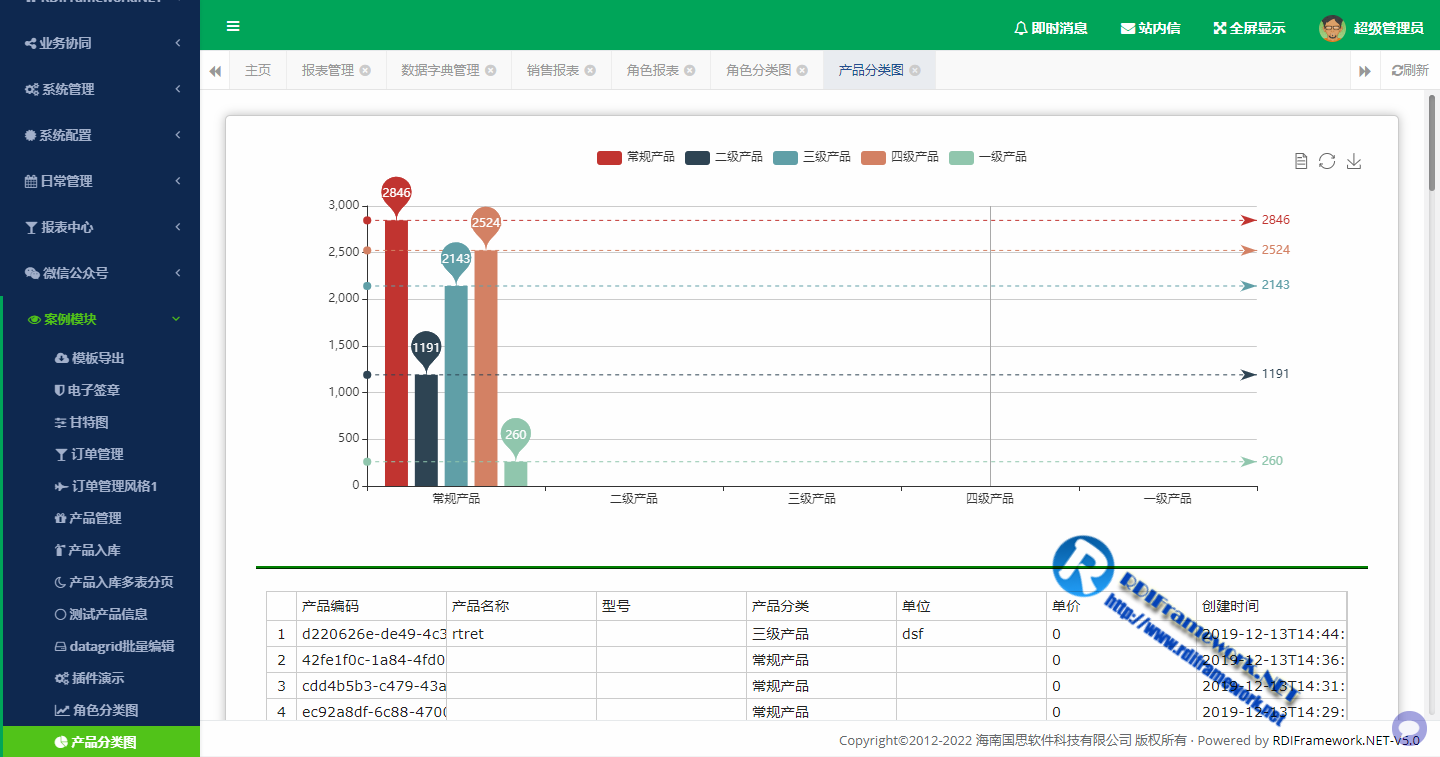Switch to 全屏显示 fullscreen mode
The image size is (1440, 757).
tap(1249, 28)
